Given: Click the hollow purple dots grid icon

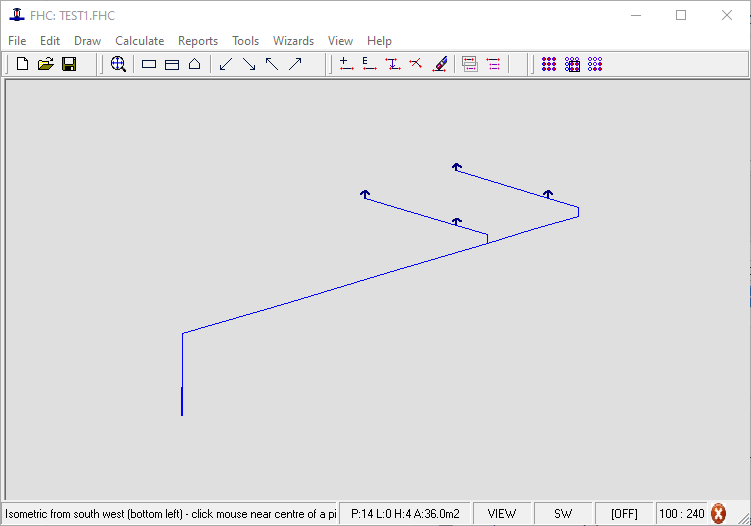Looking at the screenshot, I should tap(595, 64).
